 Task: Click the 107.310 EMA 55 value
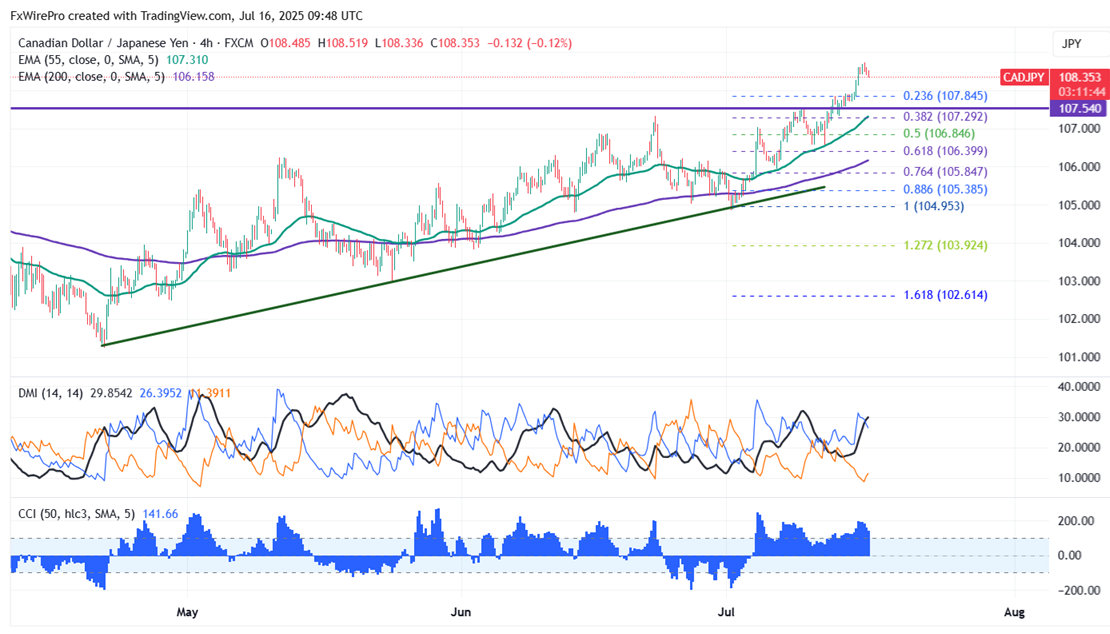point(188,60)
